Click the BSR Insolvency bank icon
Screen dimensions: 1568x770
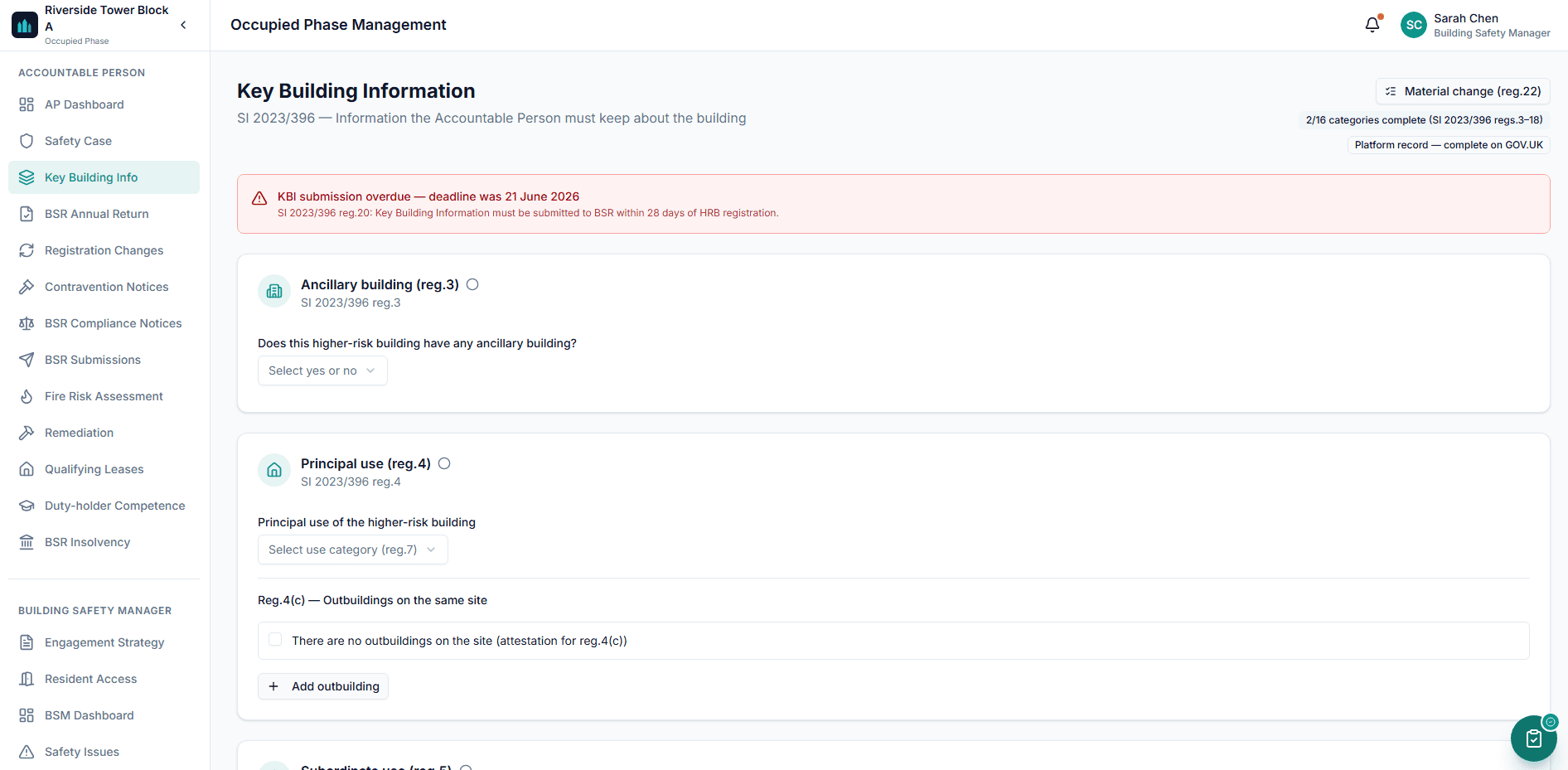pyautogui.click(x=27, y=542)
